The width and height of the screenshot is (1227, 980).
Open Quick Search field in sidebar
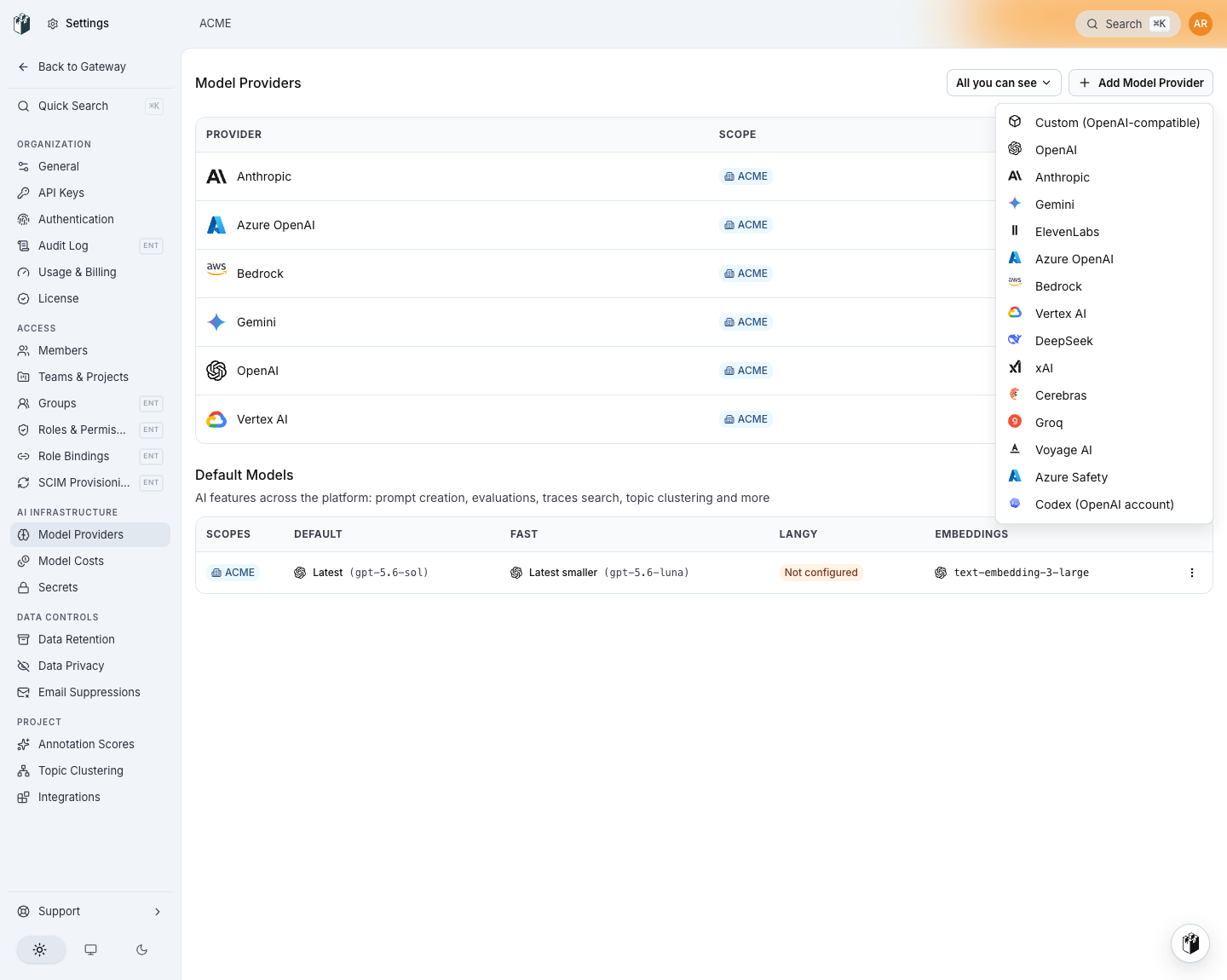tap(90, 107)
